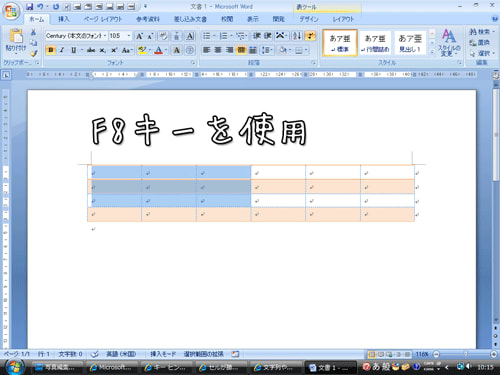Screen dimensions: 500x375
Task: Click the Sort icon in paragraph group
Action: click(x=297, y=36)
